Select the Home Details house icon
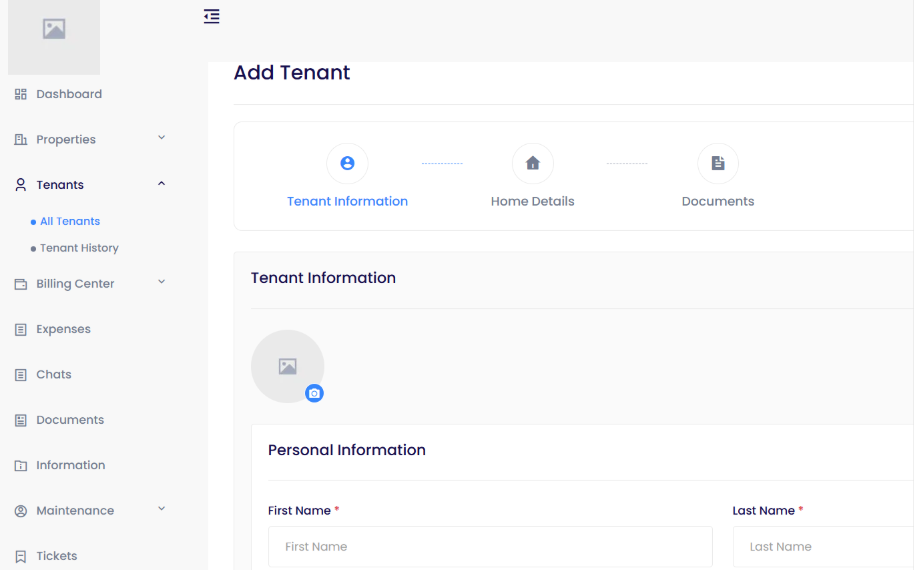914x570 pixels. tap(532, 163)
